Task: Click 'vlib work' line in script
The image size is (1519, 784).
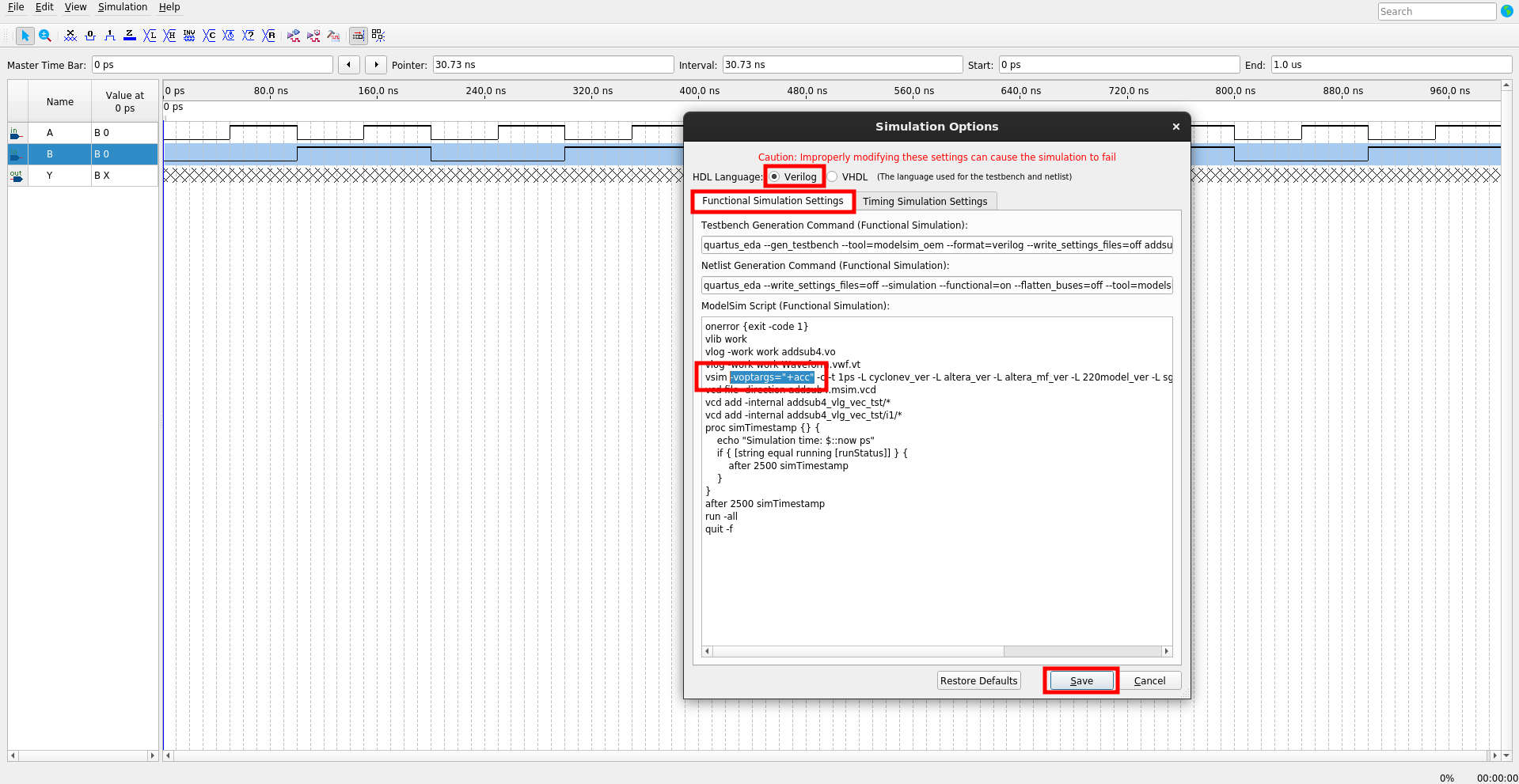Action: tap(726, 339)
